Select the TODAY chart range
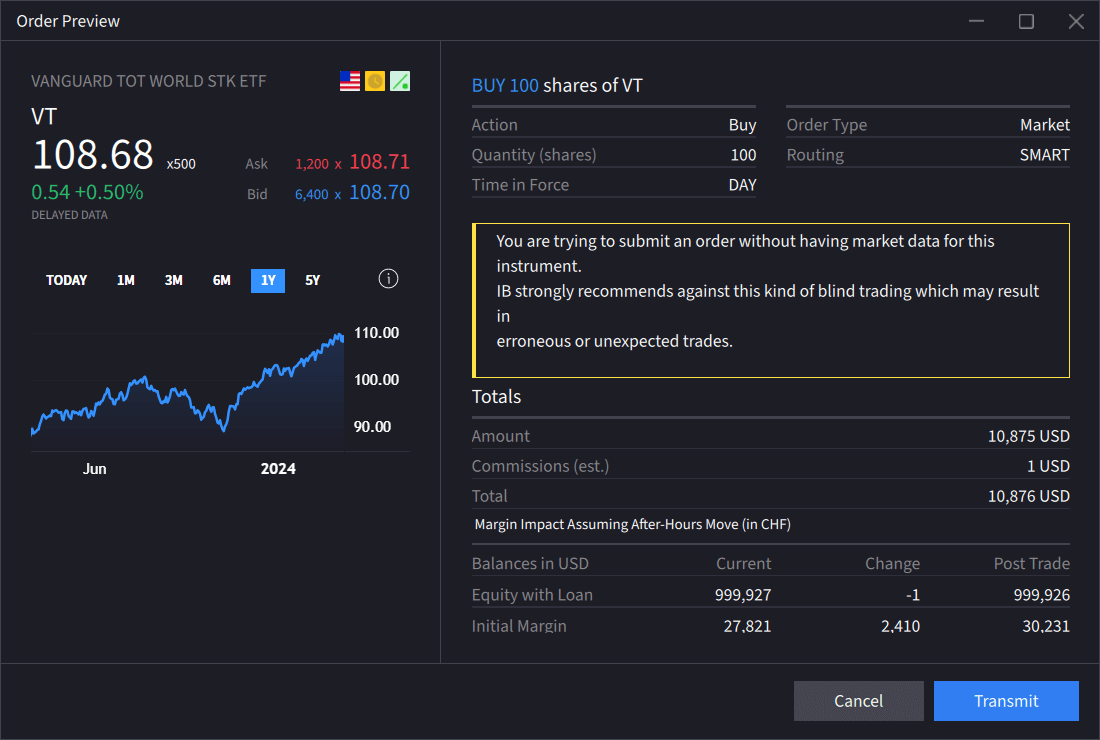 [67, 281]
